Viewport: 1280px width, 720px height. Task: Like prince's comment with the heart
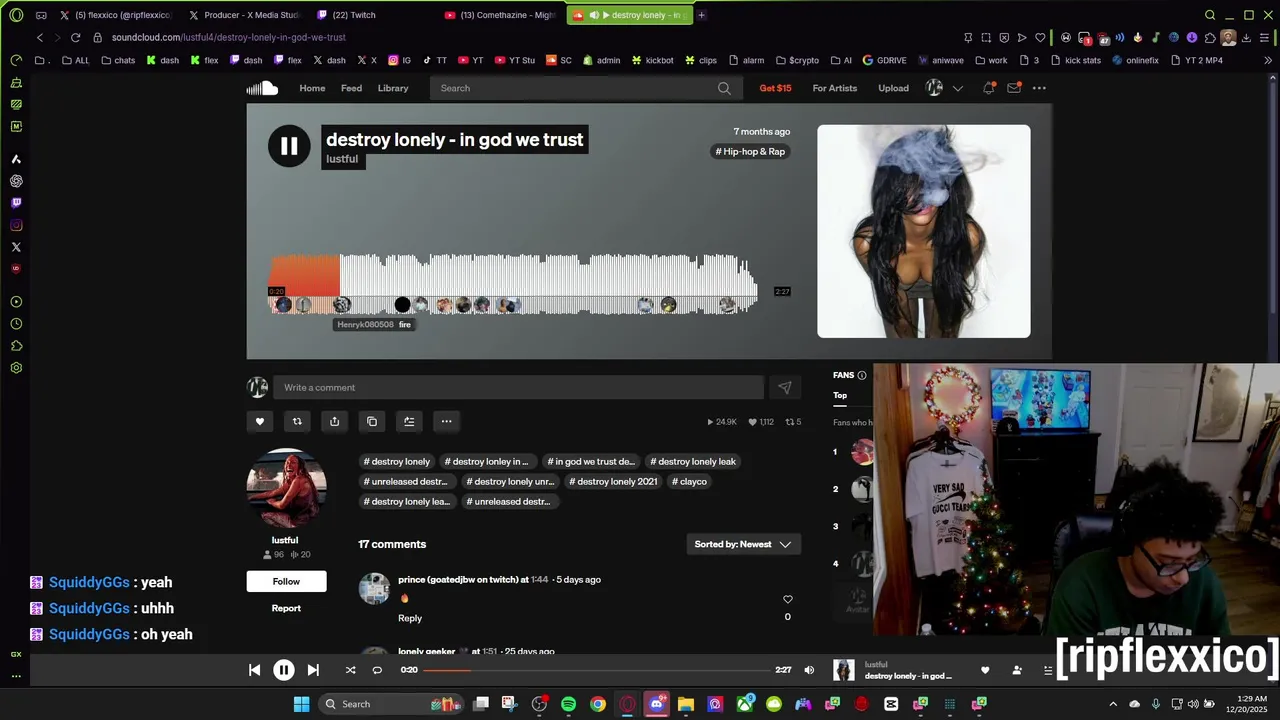[787, 599]
